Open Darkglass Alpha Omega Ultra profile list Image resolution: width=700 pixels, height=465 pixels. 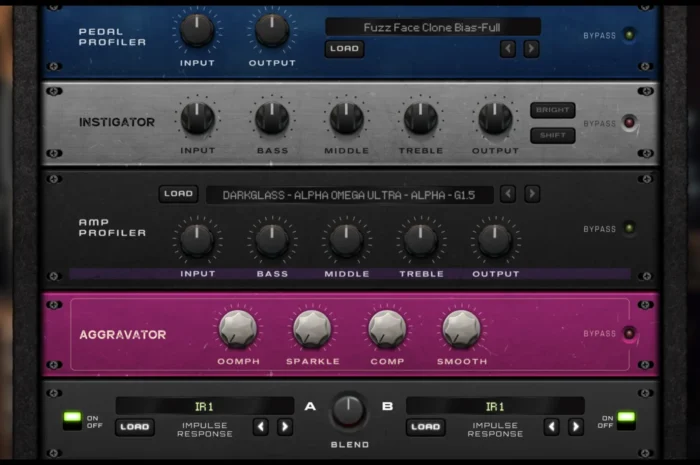(349, 194)
